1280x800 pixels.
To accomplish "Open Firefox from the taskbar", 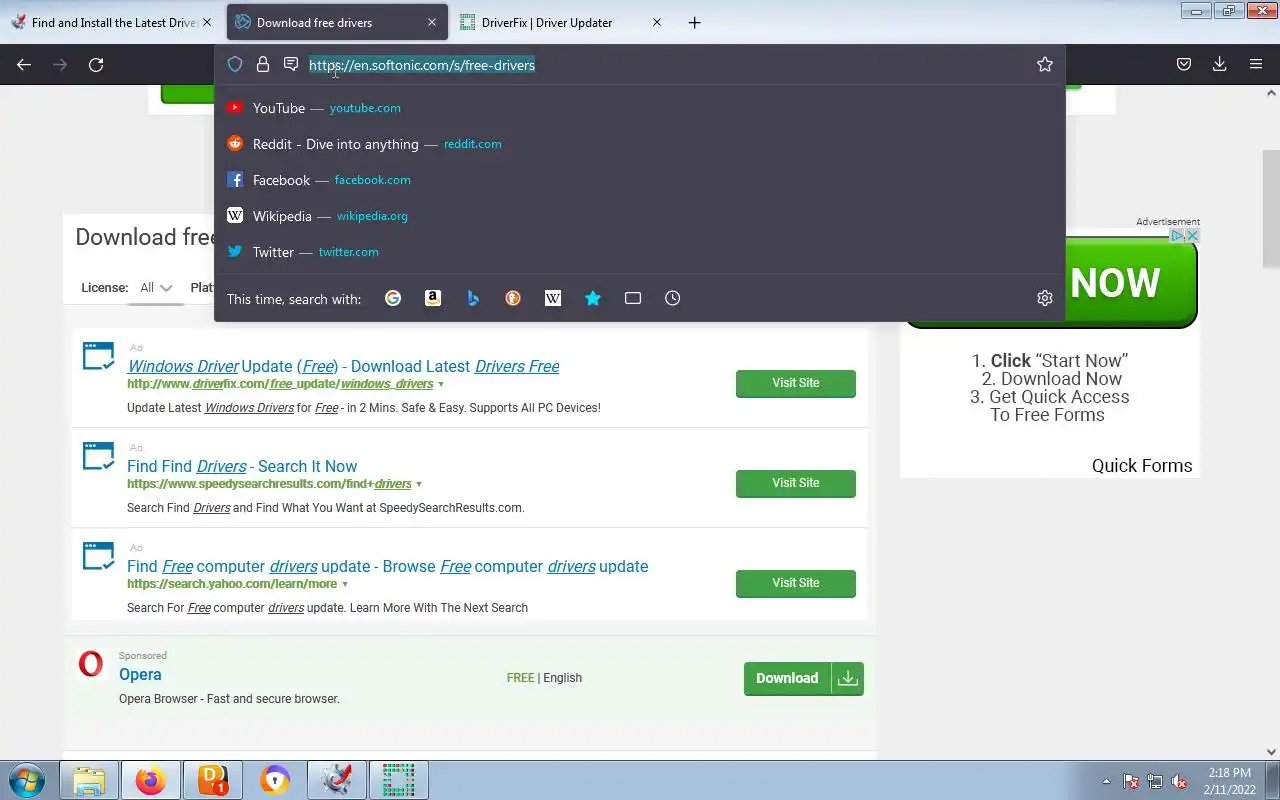I will [x=151, y=780].
